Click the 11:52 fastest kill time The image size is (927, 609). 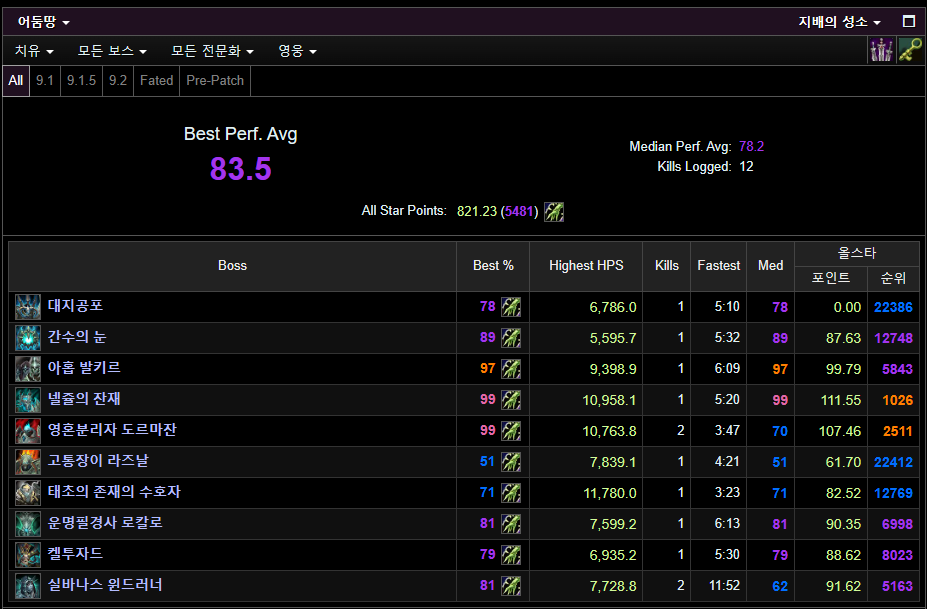coord(724,585)
